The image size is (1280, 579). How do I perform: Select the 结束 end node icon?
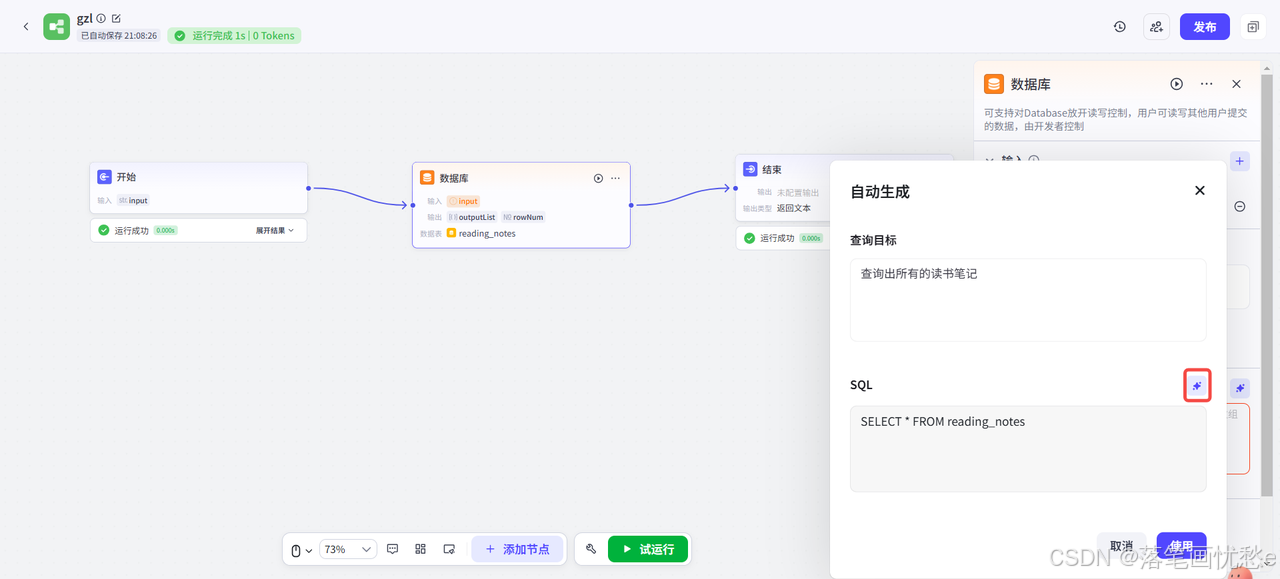point(750,169)
